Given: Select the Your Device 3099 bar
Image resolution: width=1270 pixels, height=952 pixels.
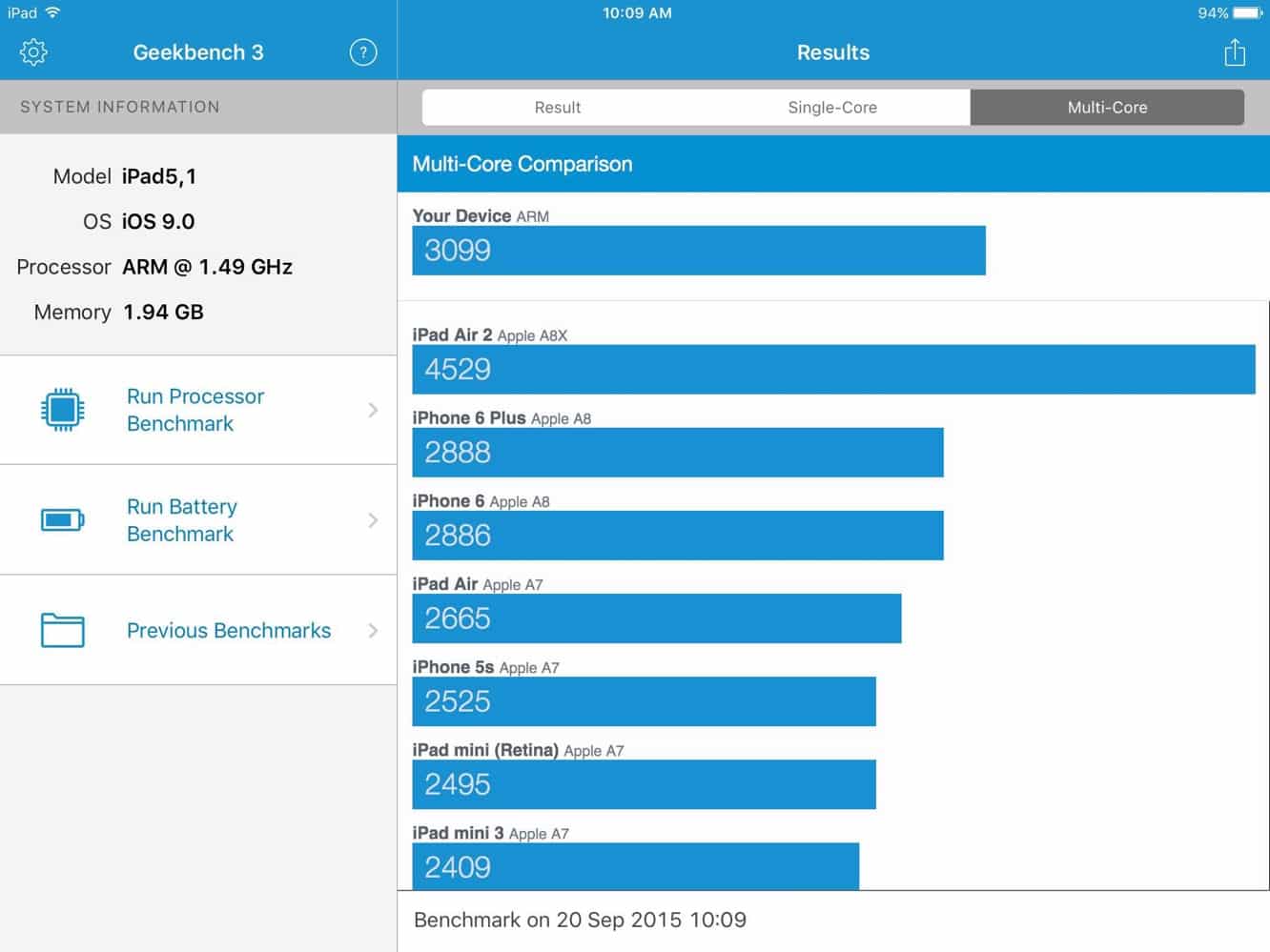Looking at the screenshot, I should tap(699, 251).
